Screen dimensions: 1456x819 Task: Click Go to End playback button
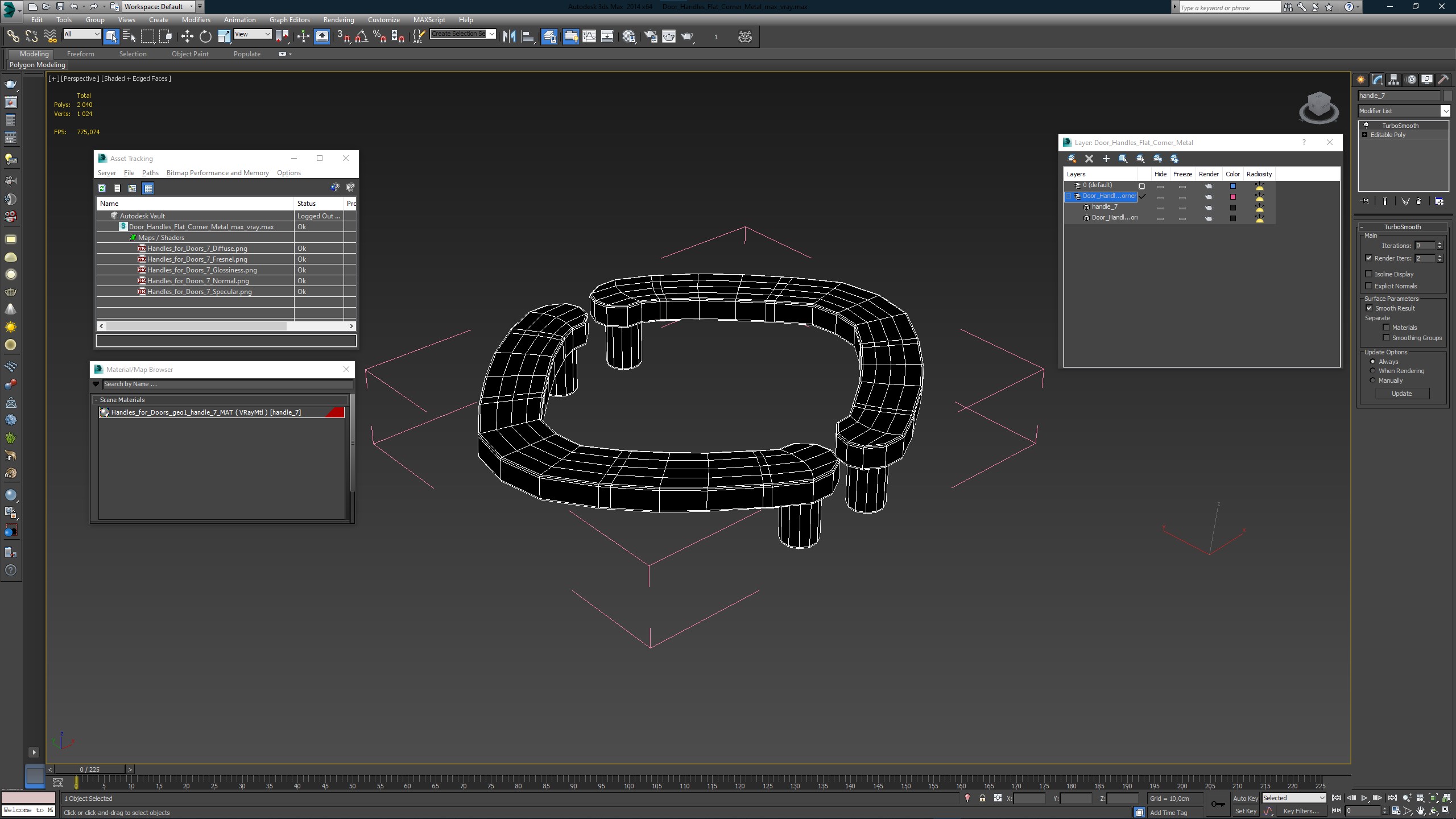[1392, 799]
